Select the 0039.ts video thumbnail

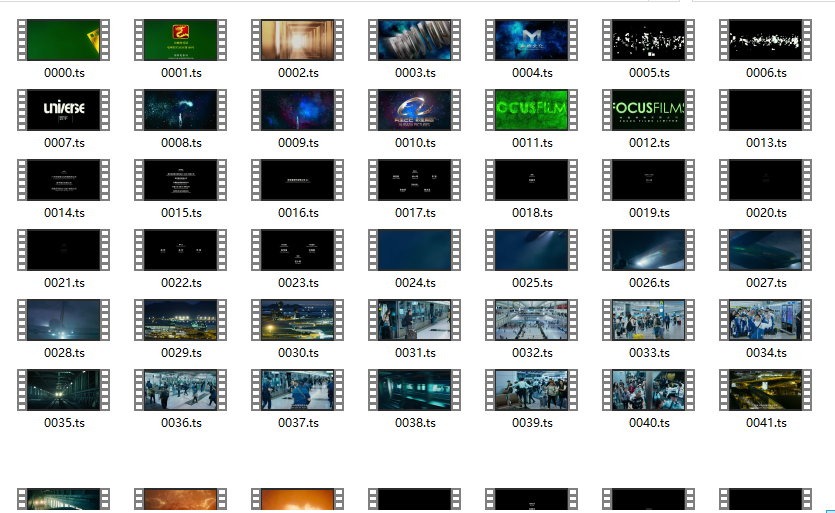531,390
